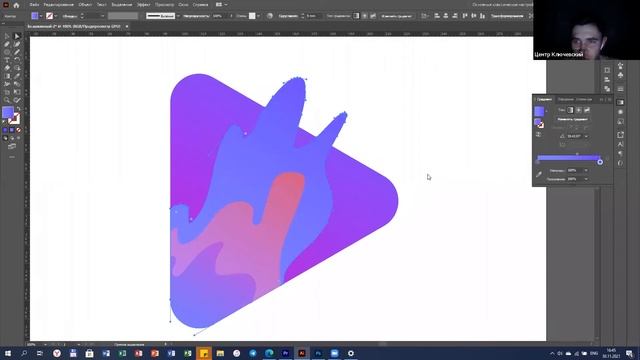Open the stroke weight dropdown

click(x=102, y=16)
